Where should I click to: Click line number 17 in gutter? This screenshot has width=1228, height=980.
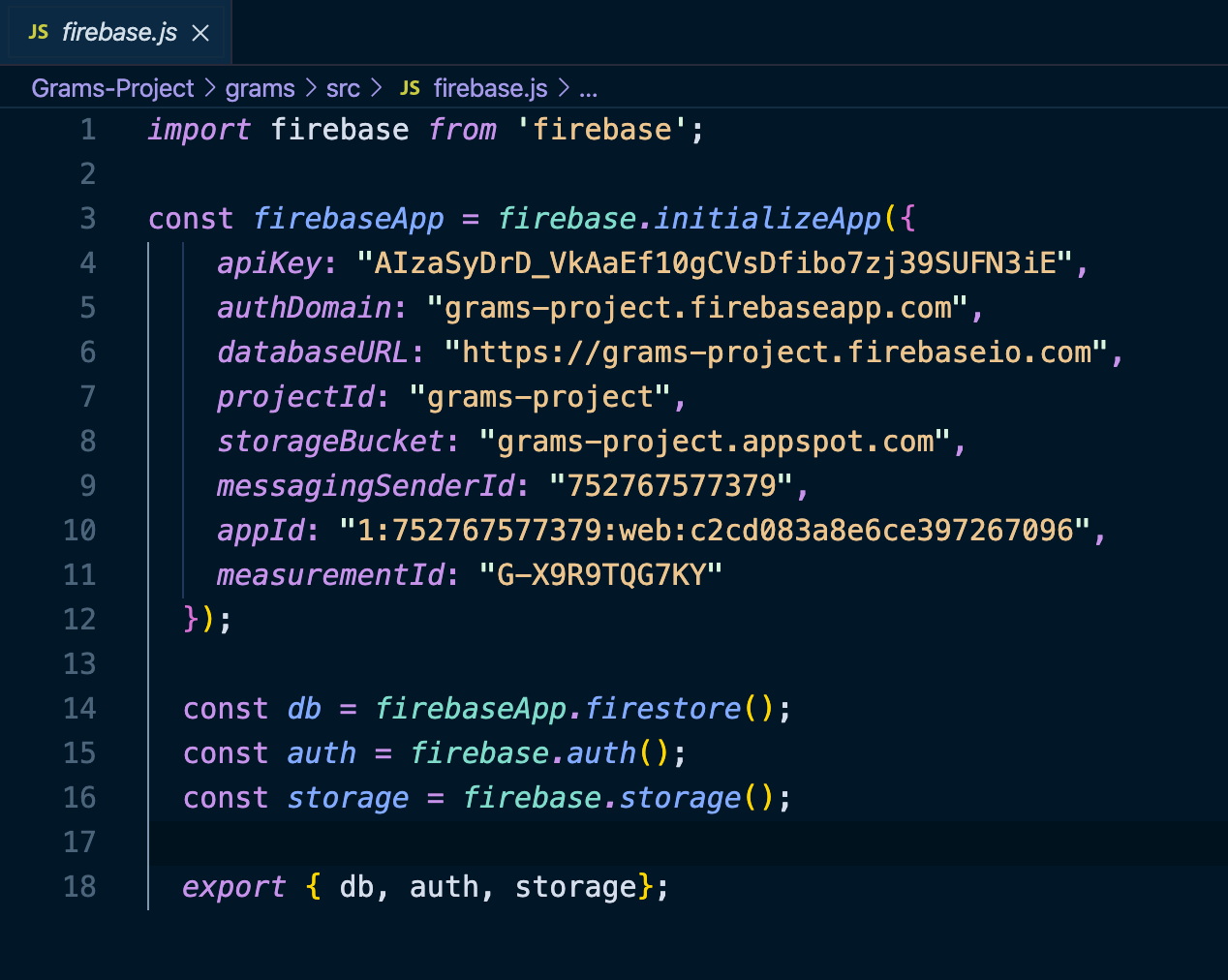click(x=79, y=842)
